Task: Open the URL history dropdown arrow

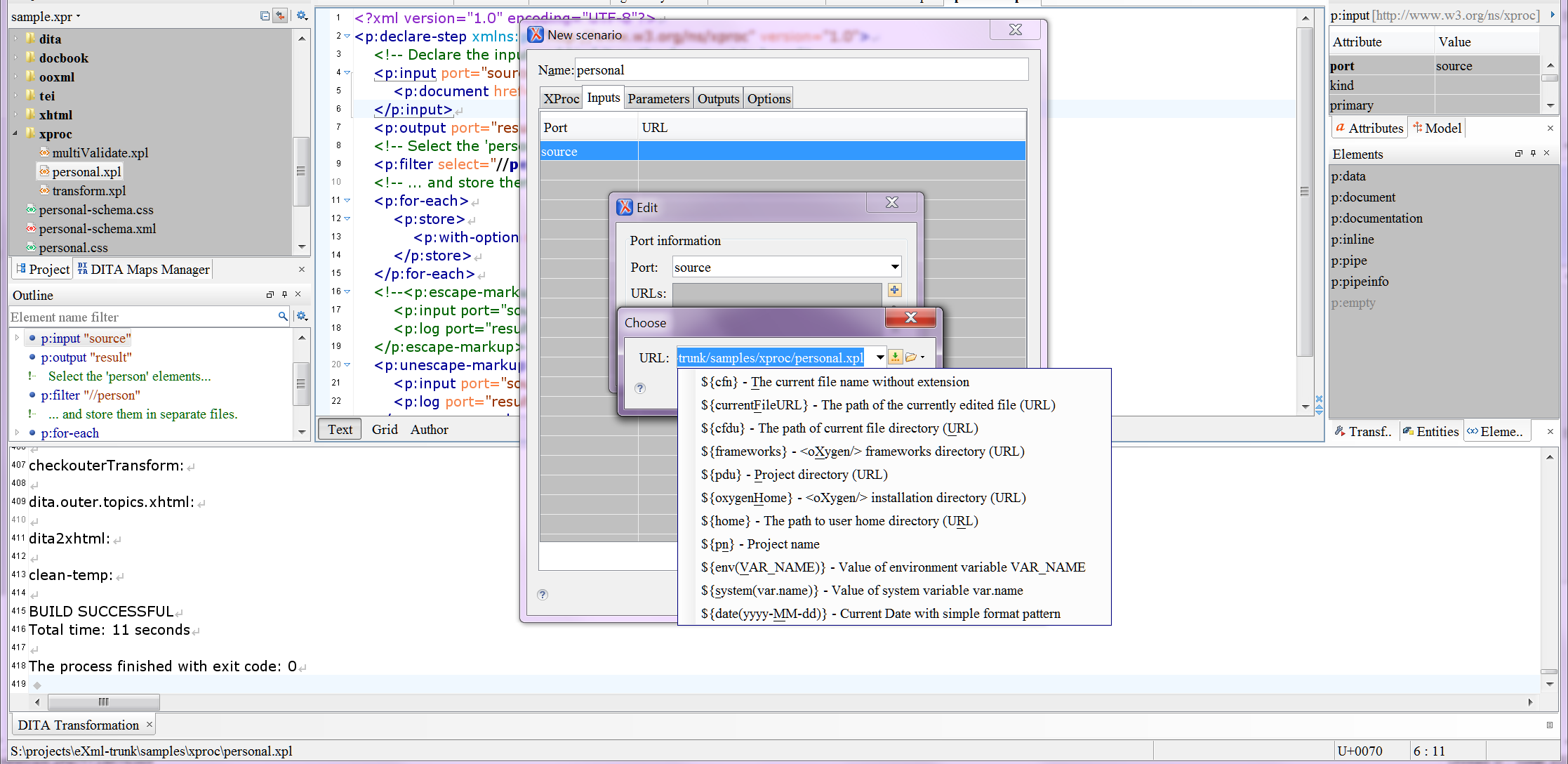Action: pos(879,357)
